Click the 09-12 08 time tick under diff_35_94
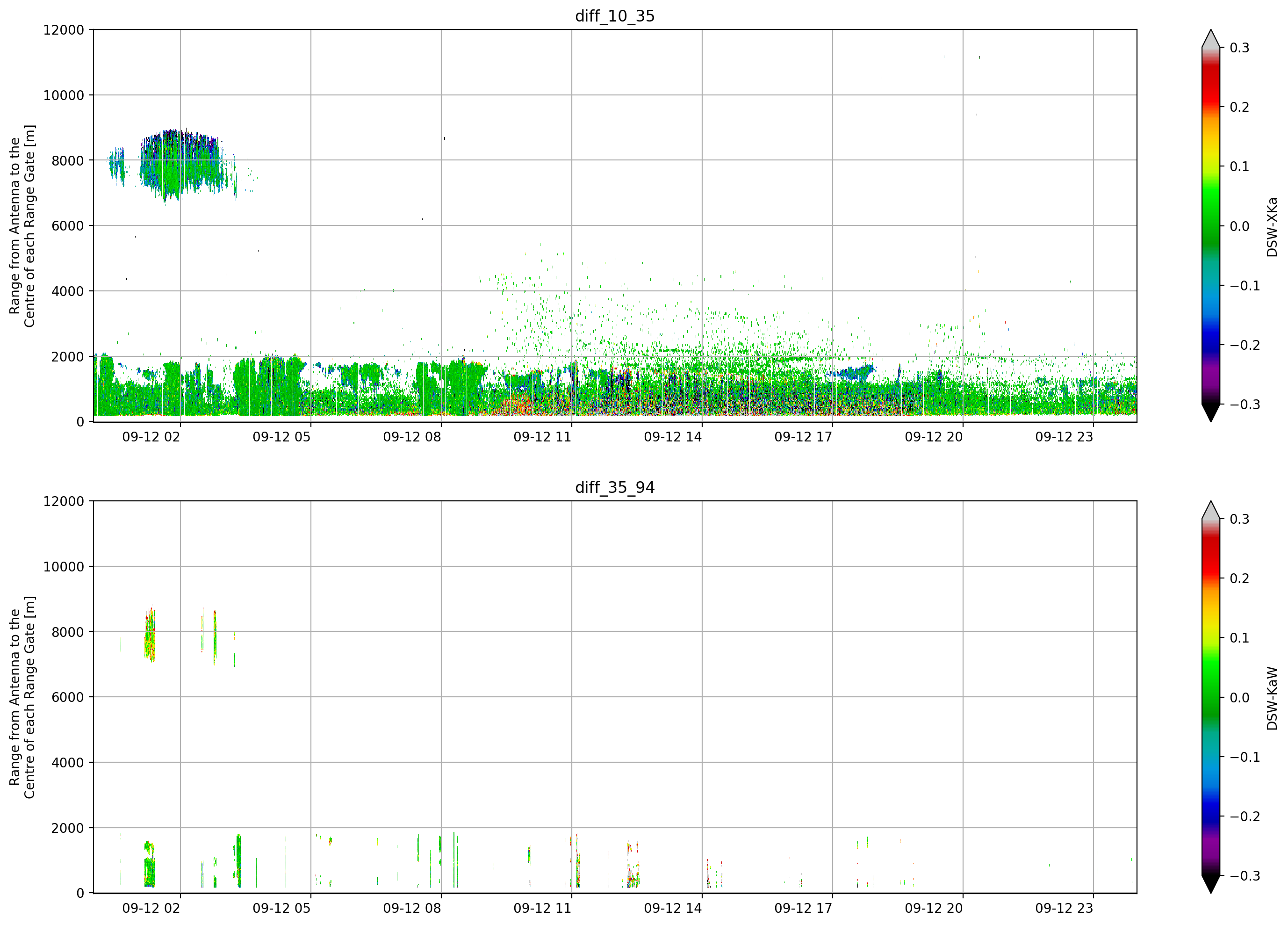Viewport: 1288px width, 925px height. [x=412, y=909]
